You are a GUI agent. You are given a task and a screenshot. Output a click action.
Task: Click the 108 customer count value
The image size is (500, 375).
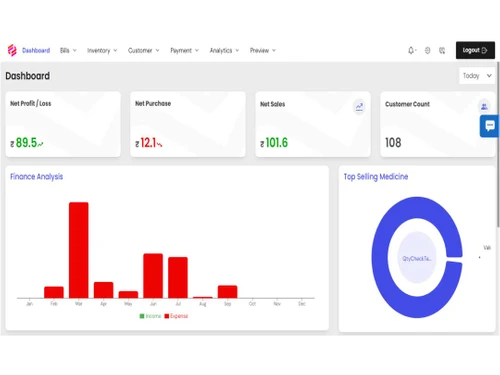[x=393, y=143]
